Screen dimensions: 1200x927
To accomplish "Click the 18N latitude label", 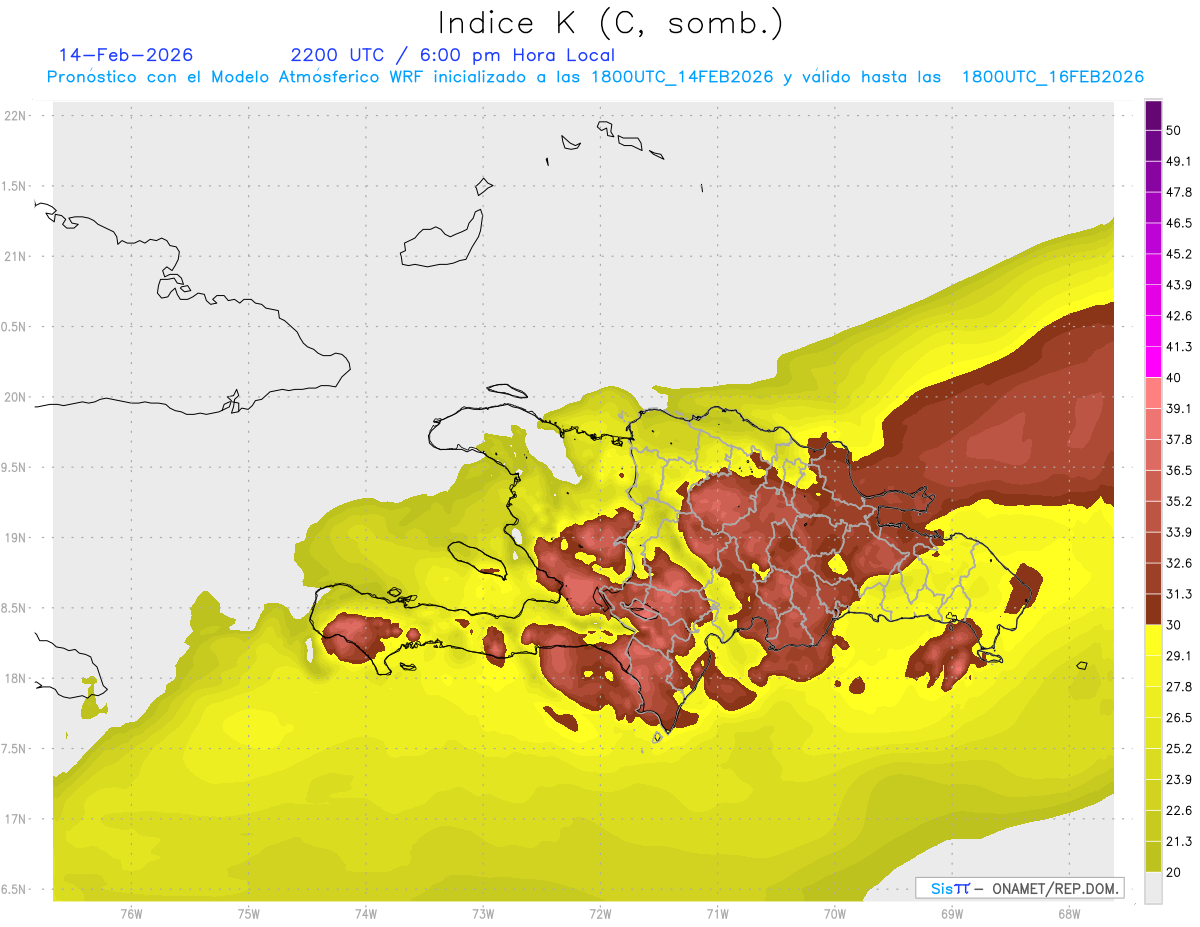I will [x=16, y=679].
